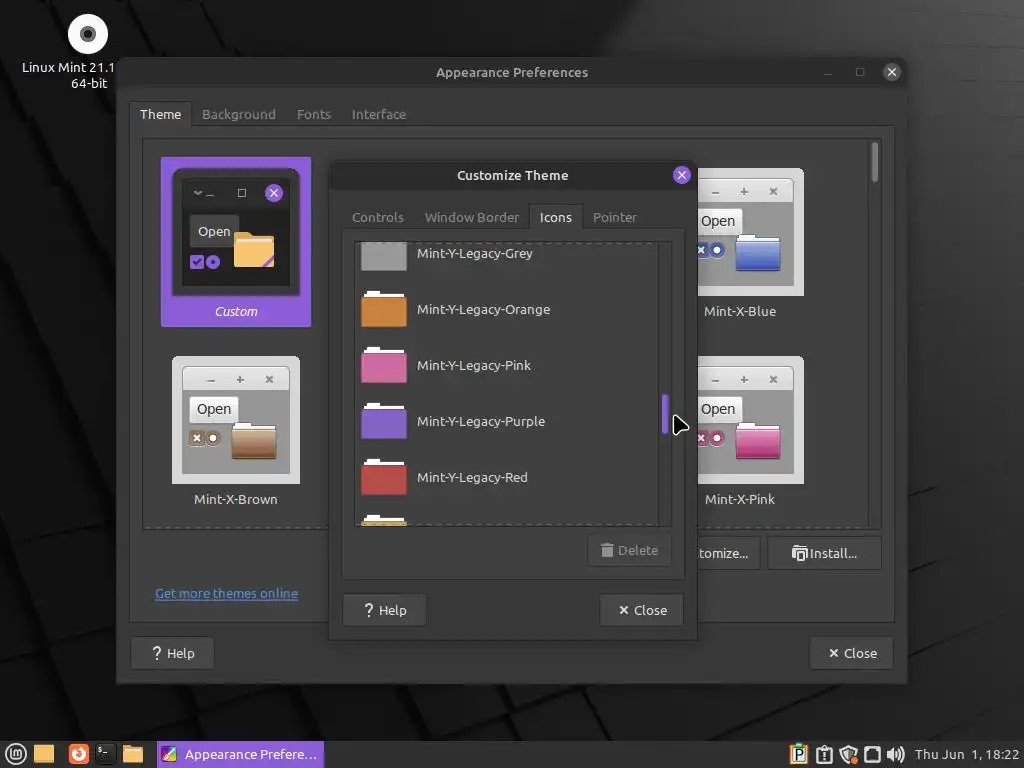The height and width of the screenshot is (768, 1024).
Task: Select the Mint-Y-Legacy-Pink folder icon
Action: (383, 365)
